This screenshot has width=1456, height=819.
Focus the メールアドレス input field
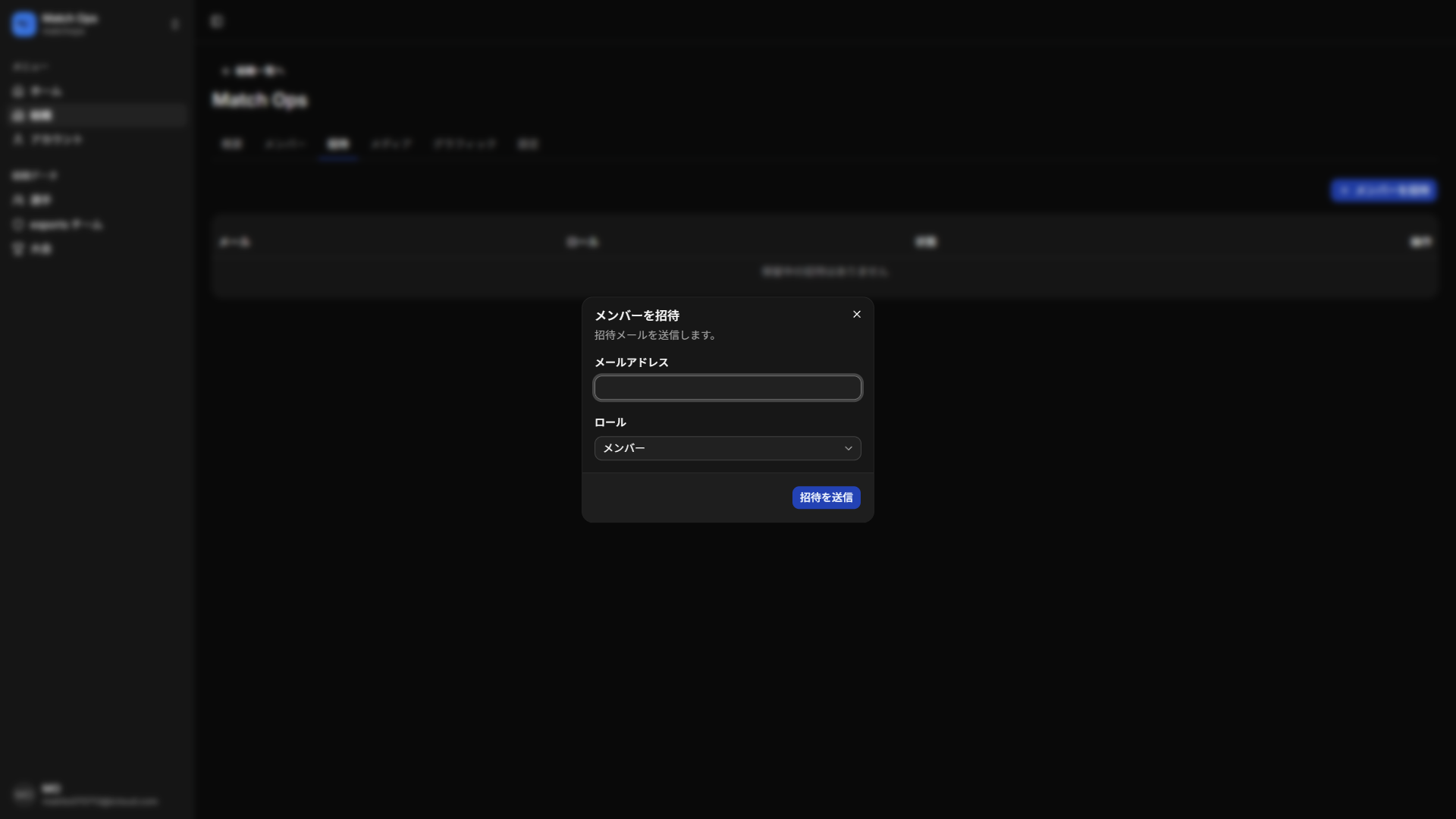[727, 388]
